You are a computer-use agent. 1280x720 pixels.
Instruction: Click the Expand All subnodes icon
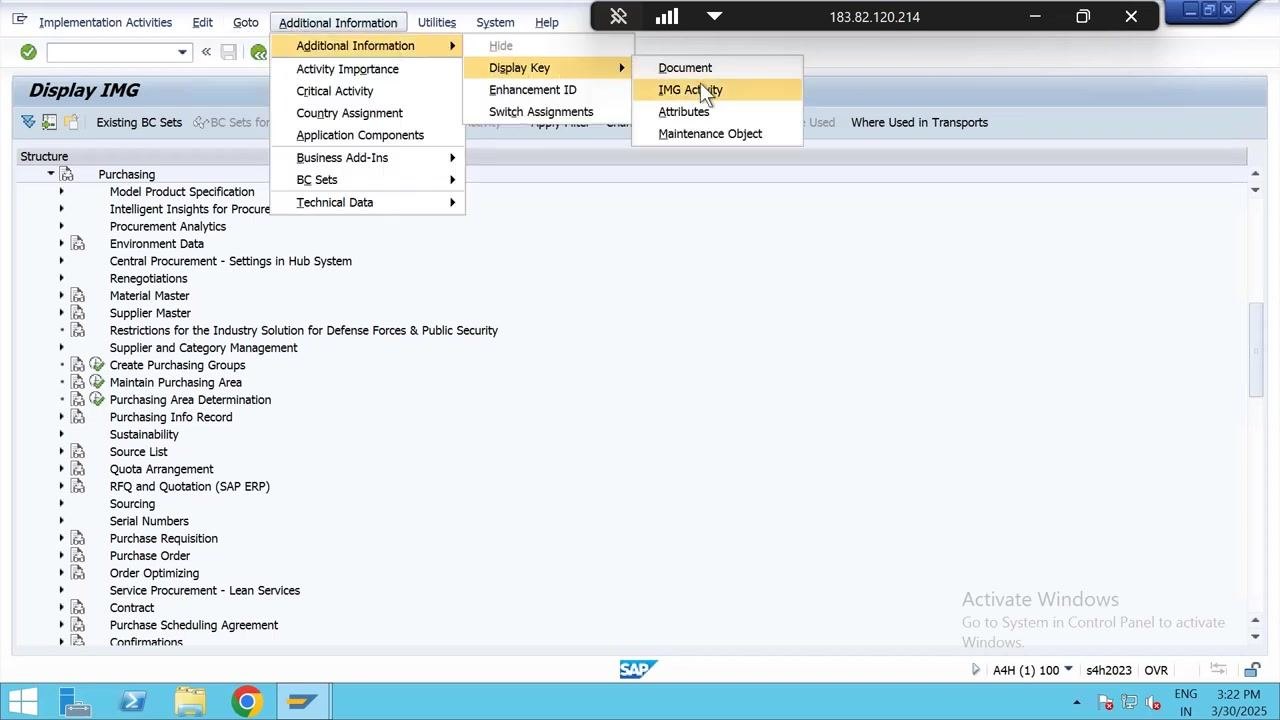(x=28, y=122)
